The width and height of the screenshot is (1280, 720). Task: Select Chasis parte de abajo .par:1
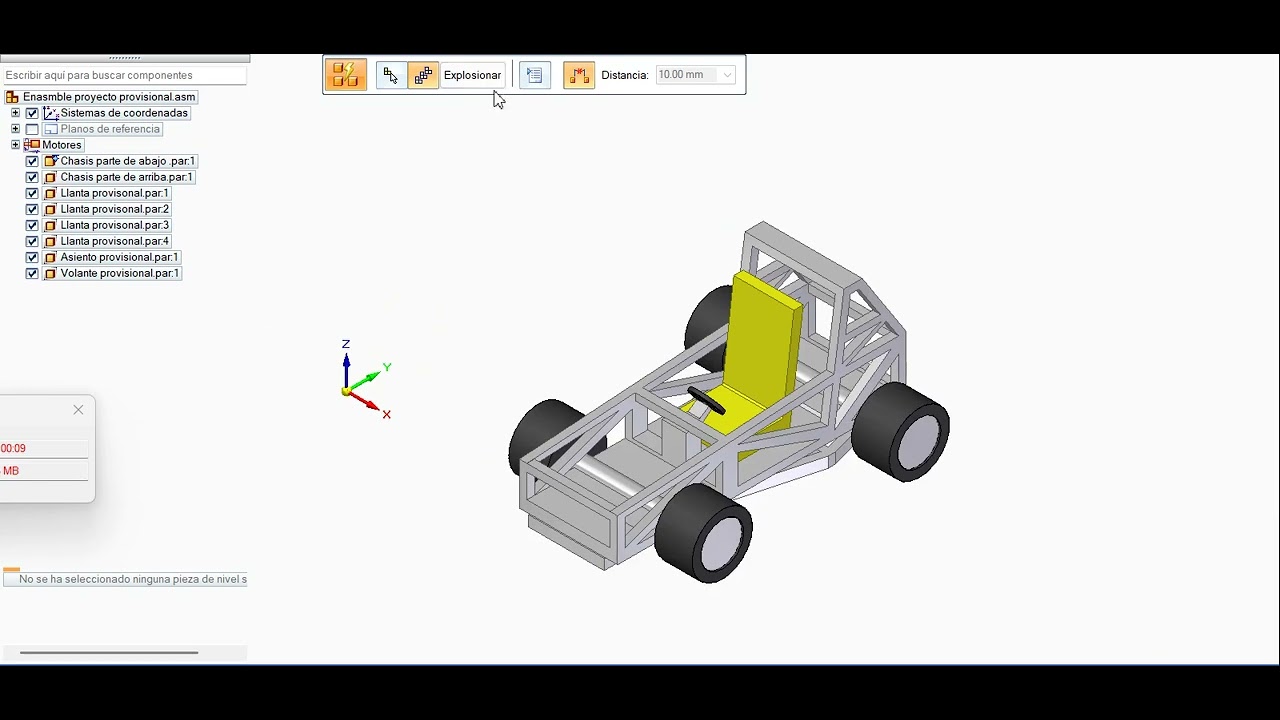128,161
